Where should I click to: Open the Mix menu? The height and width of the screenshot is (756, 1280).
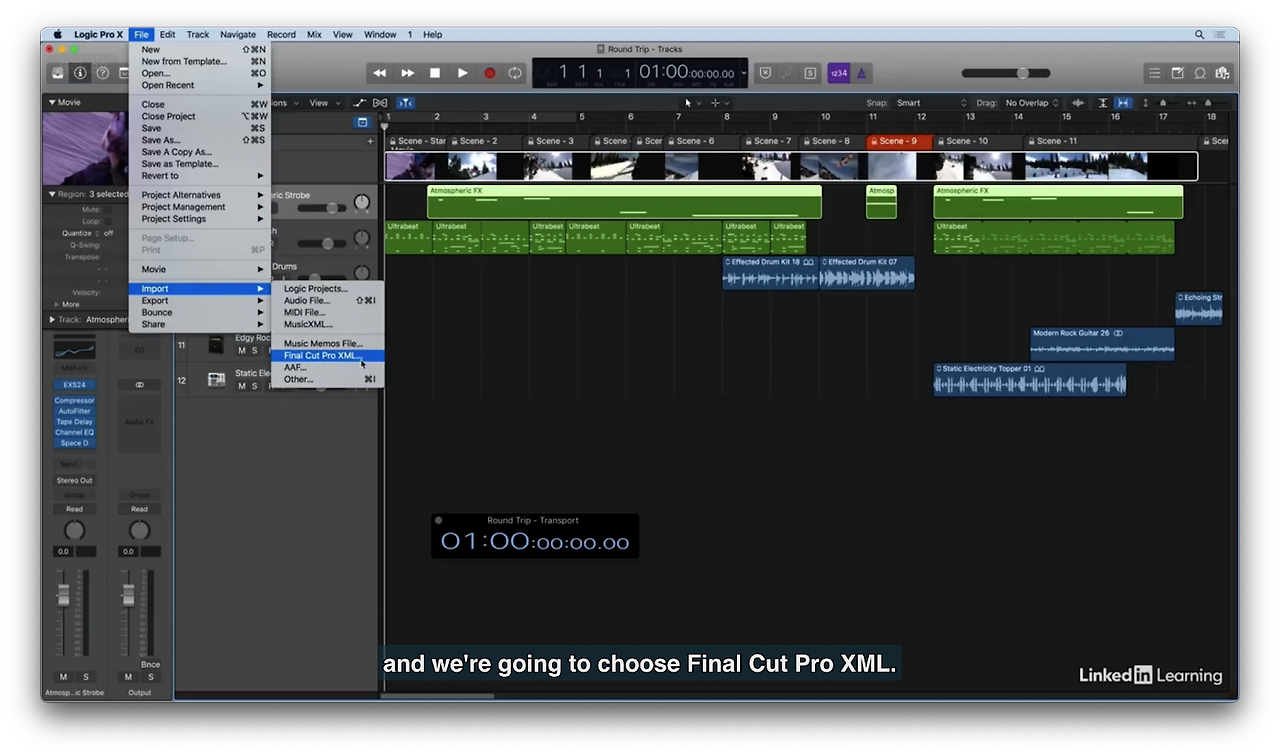click(314, 34)
